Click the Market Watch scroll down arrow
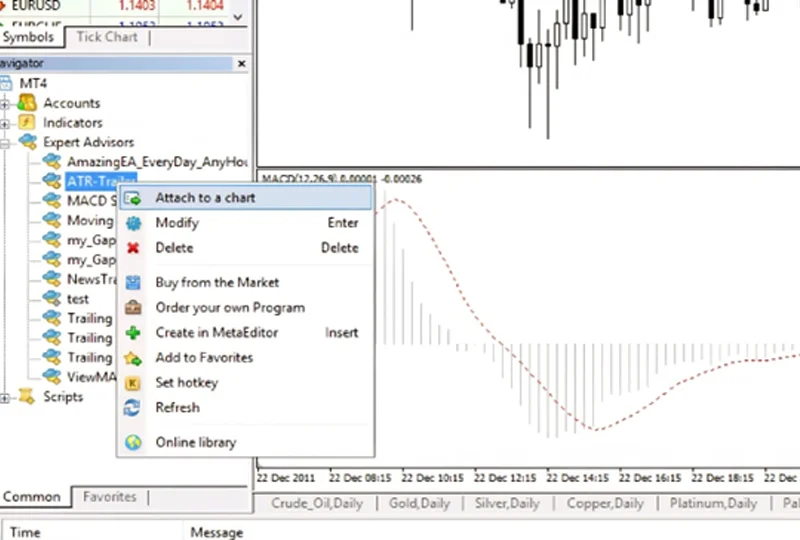 point(238,17)
